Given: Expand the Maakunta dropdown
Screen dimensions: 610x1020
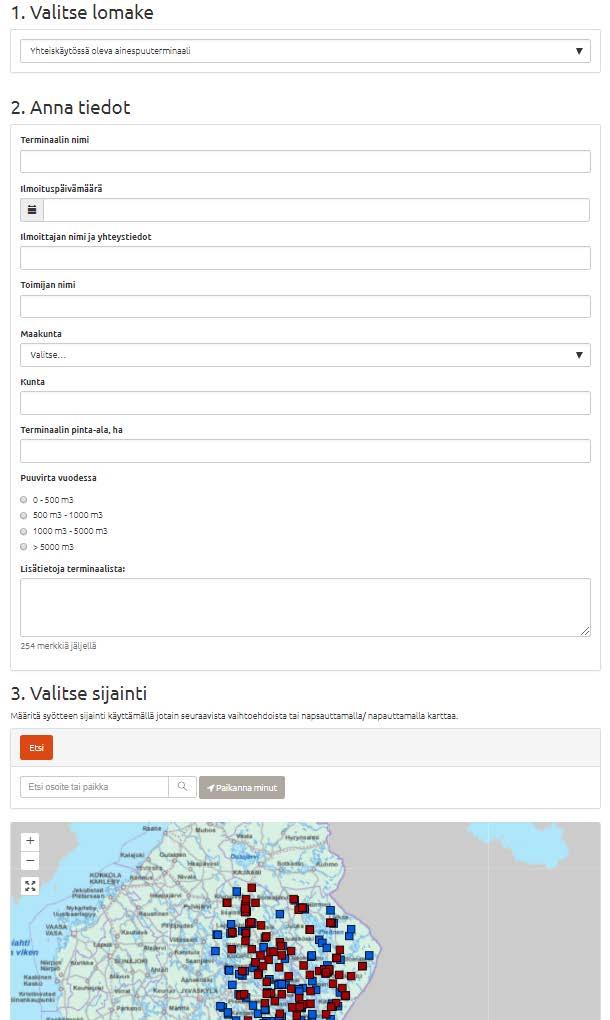Looking at the screenshot, I should click(305, 355).
